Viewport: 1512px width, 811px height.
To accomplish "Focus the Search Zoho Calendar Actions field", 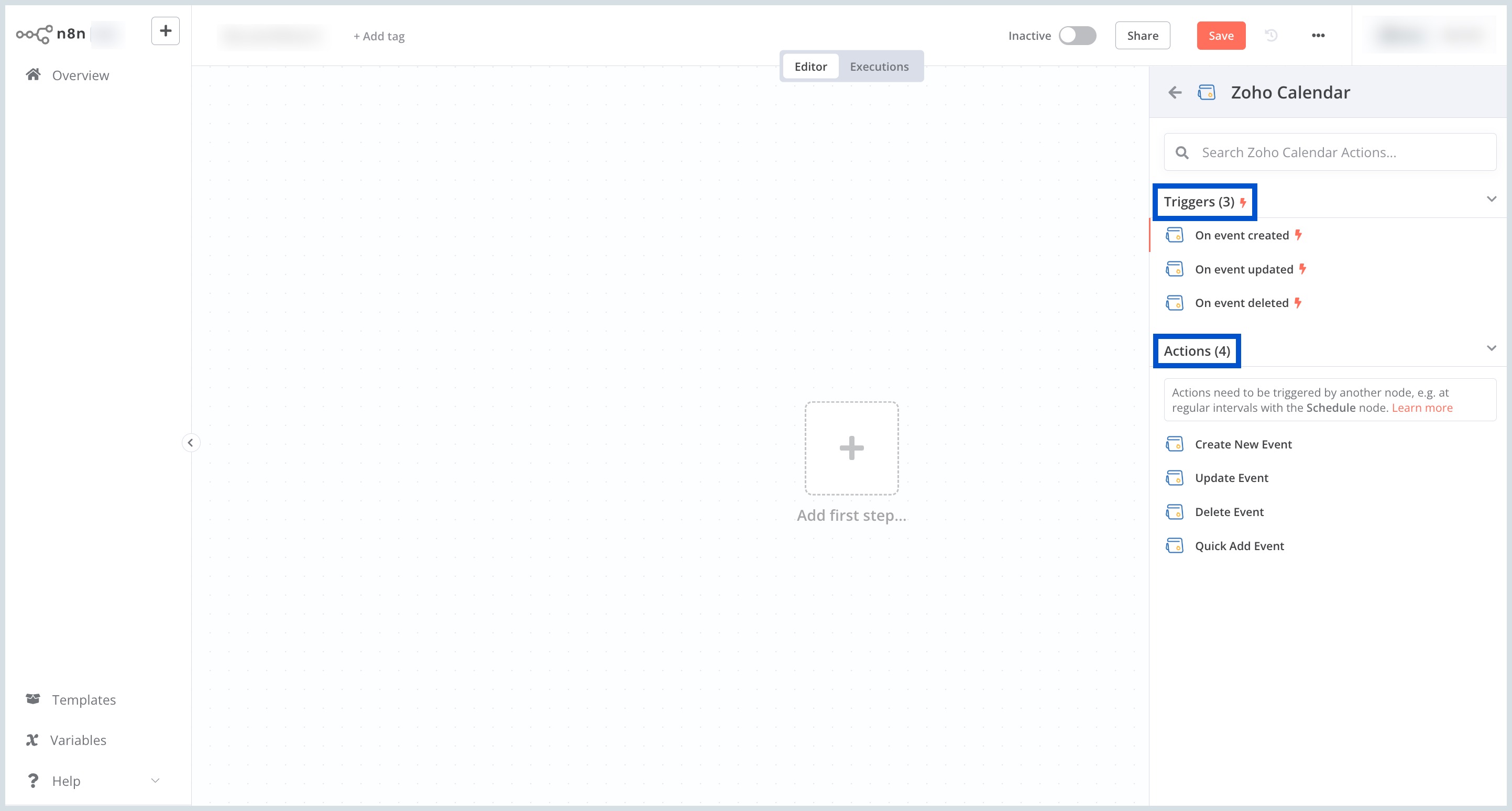I will [1330, 152].
